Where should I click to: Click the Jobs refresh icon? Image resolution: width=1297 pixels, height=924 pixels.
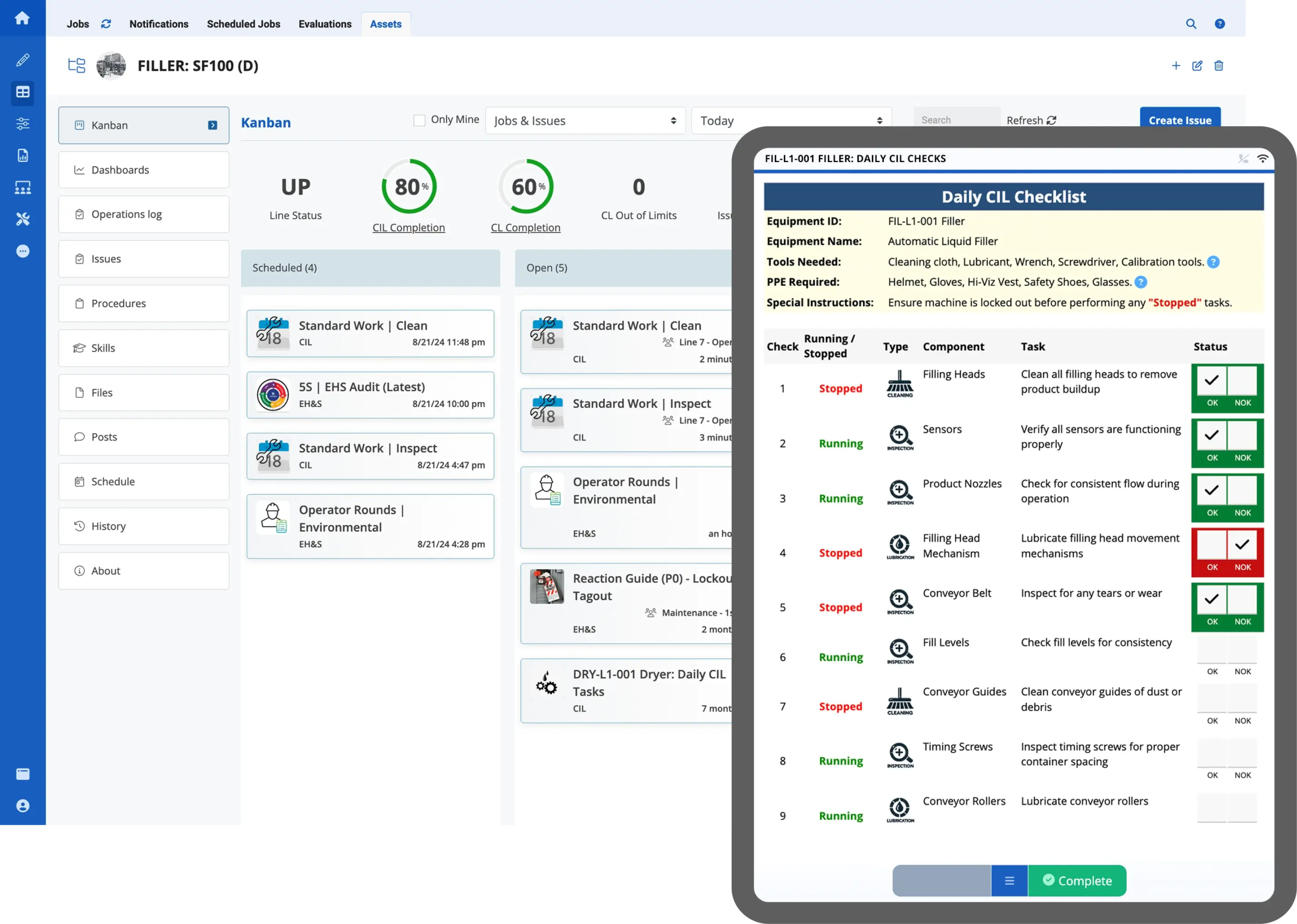[106, 24]
